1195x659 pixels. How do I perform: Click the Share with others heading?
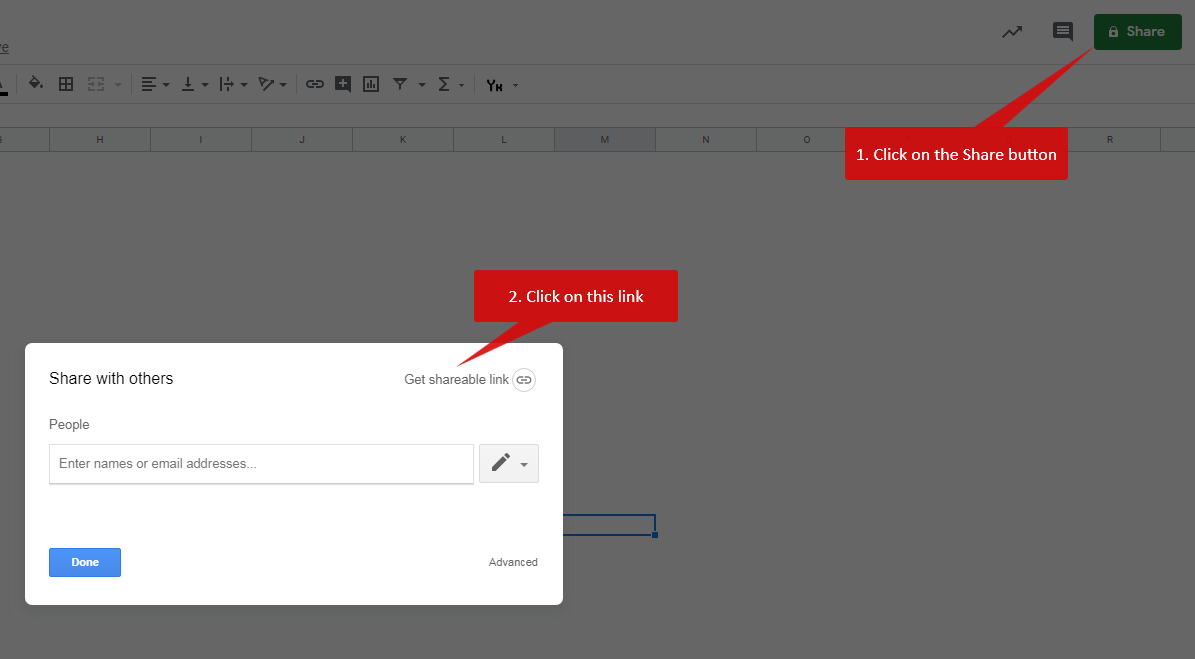111,379
